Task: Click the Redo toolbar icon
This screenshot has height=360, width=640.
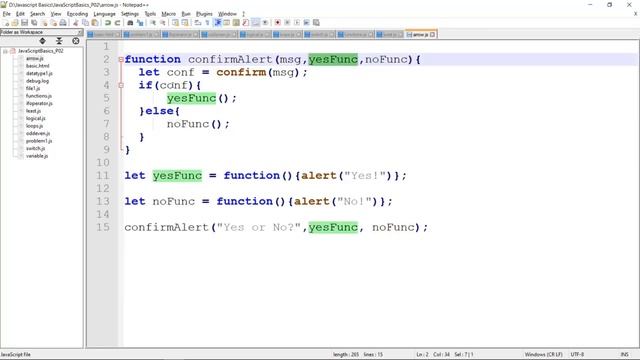Action: (x=118, y=23)
